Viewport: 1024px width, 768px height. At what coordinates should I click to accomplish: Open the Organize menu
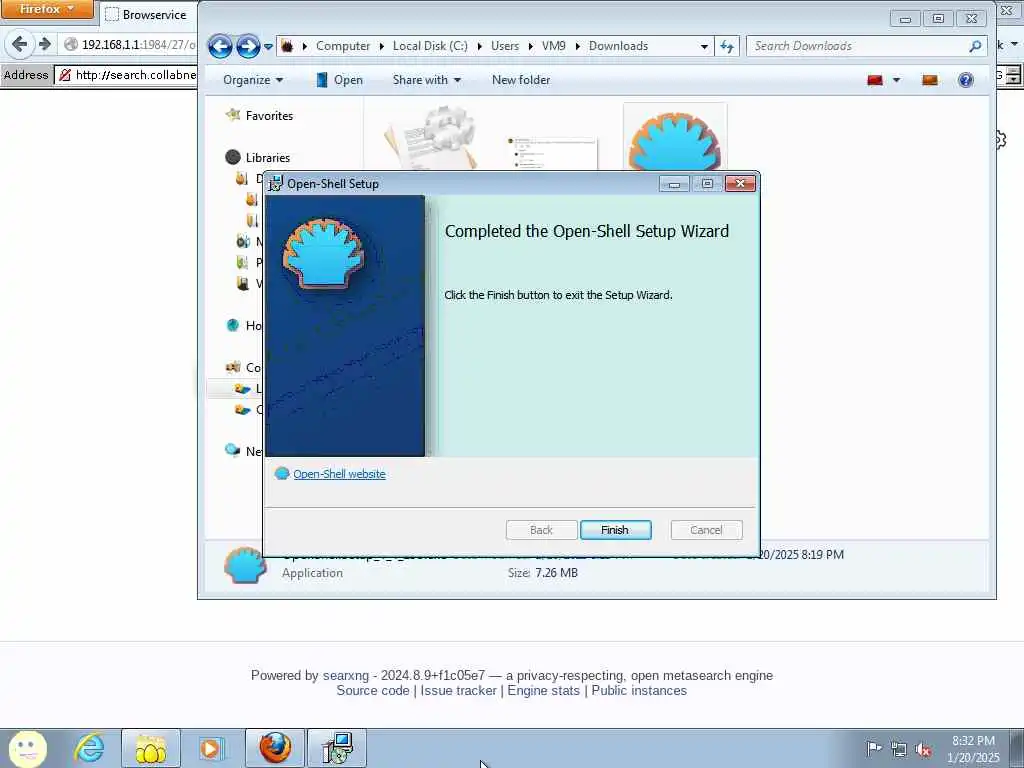(x=253, y=80)
